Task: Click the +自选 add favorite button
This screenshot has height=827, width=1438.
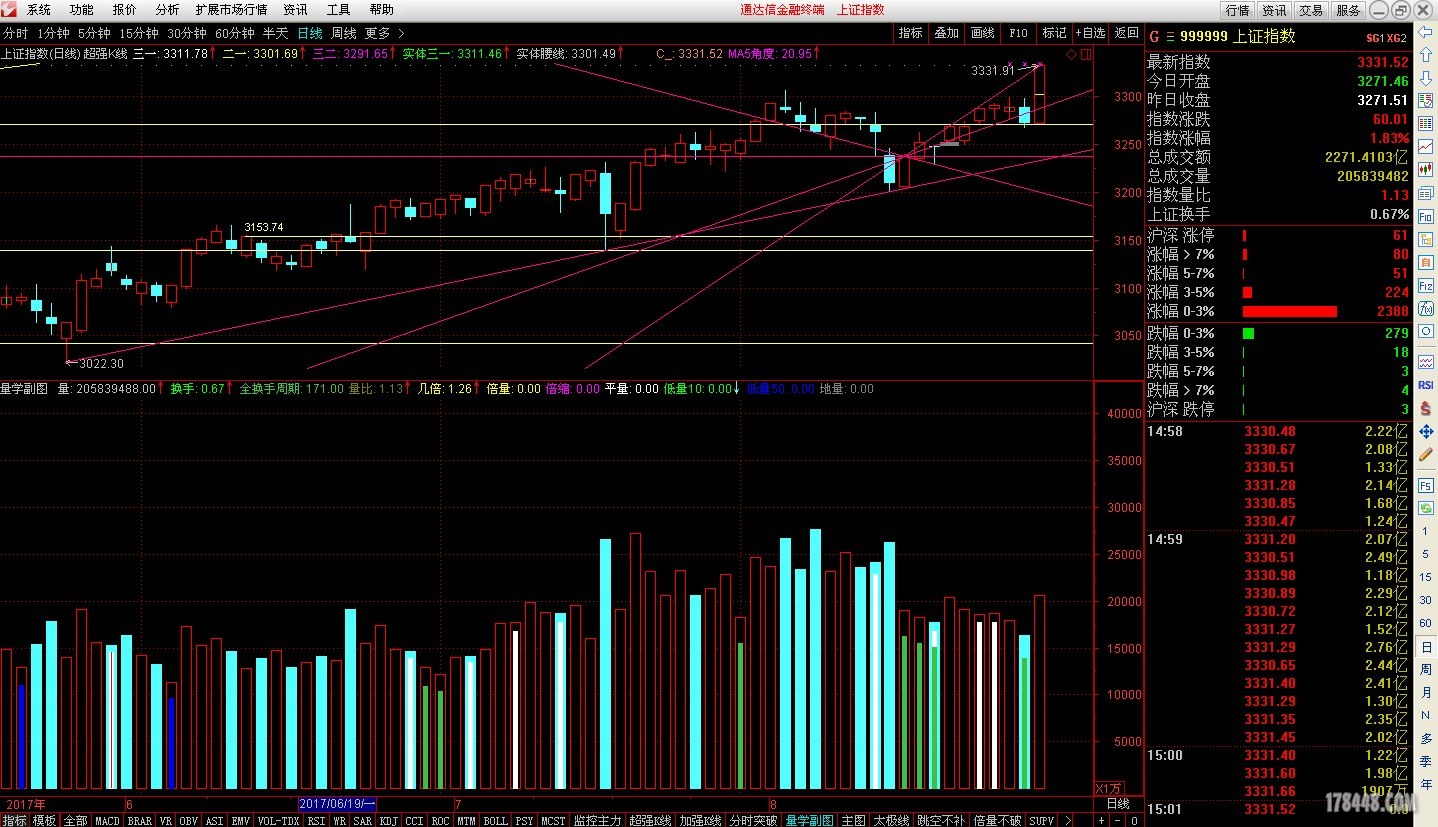Action: (1090, 33)
